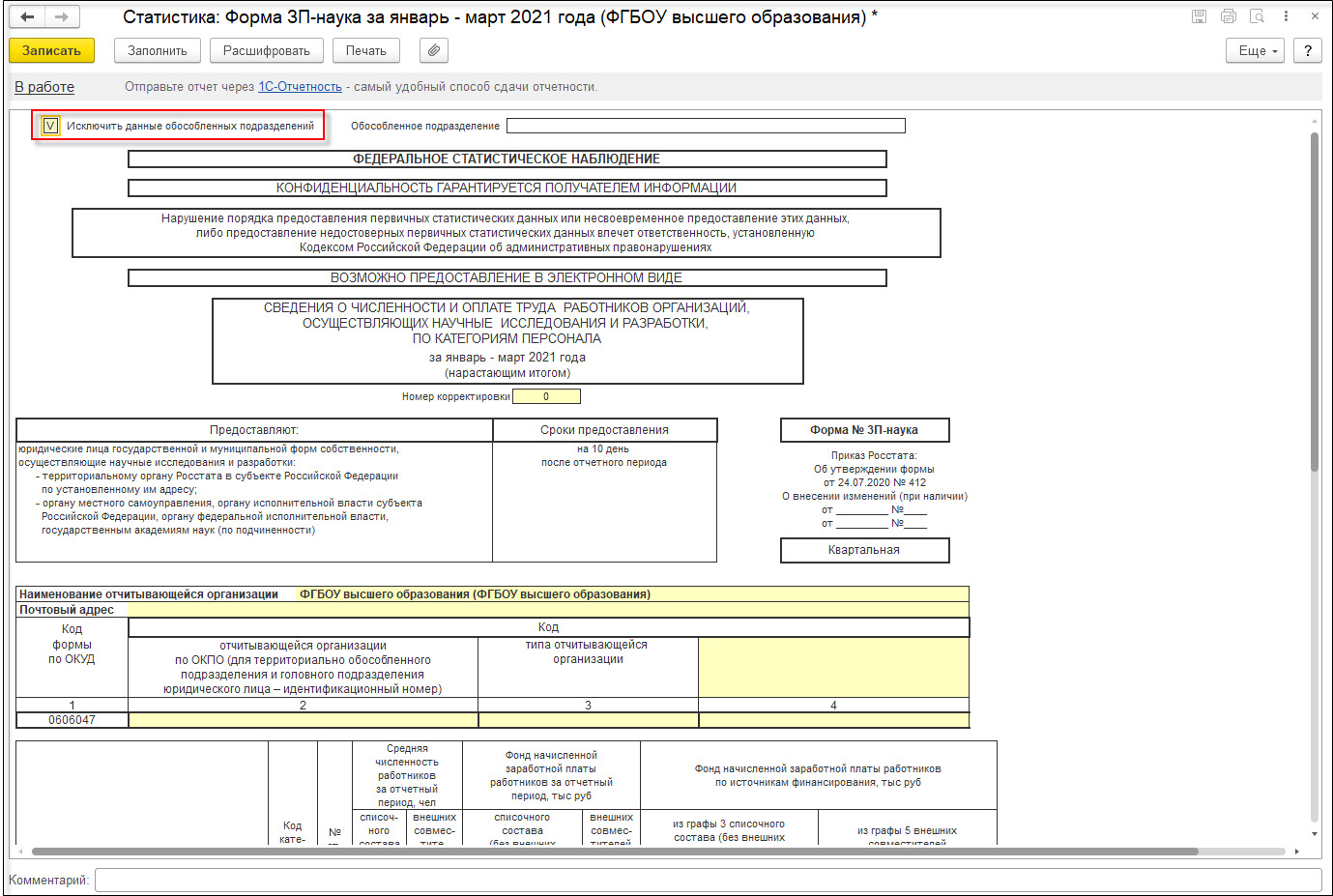Image resolution: width=1333 pixels, height=896 pixels.
Task: Click the Заполнить button
Action: click(158, 50)
